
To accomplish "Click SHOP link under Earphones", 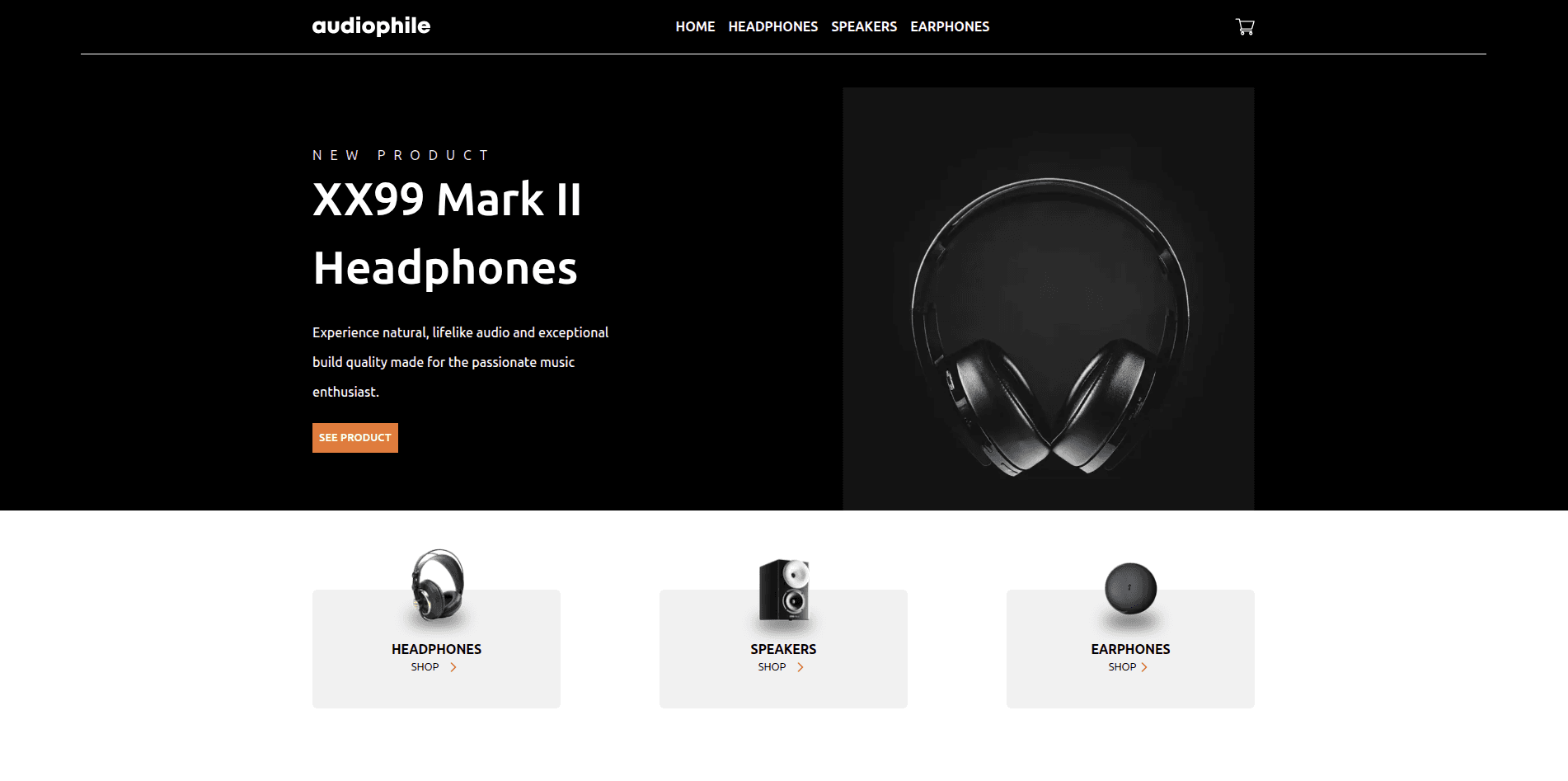I will pyautogui.click(x=1122, y=667).
